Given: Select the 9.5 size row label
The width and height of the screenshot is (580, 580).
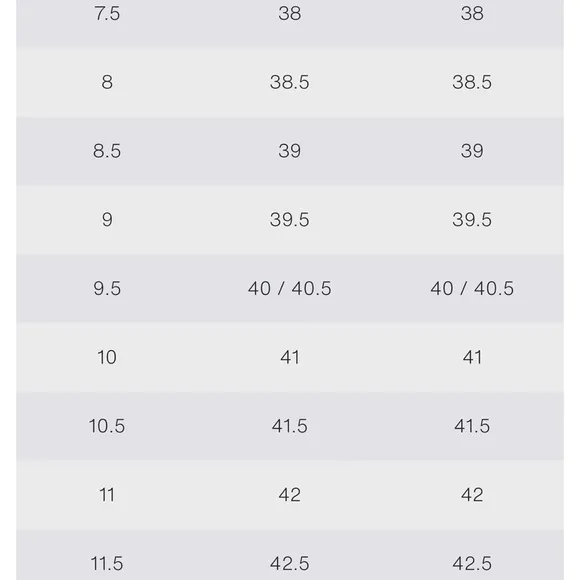Looking at the screenshot, I should (107, 289).
